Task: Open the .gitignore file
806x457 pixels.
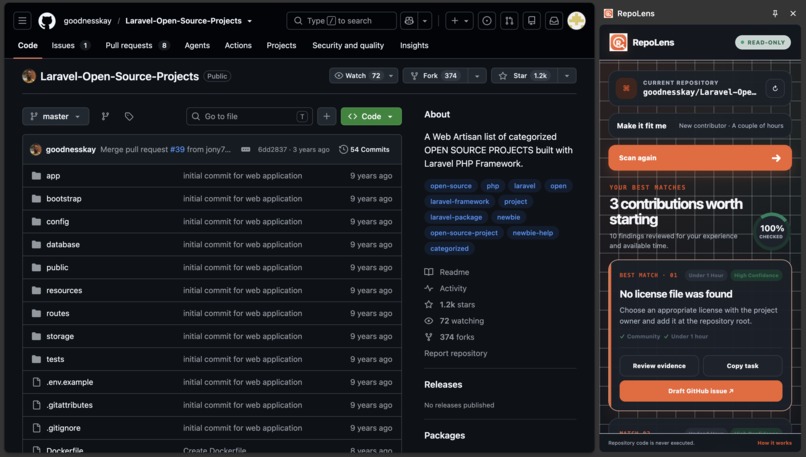Action: coord(63,428)
